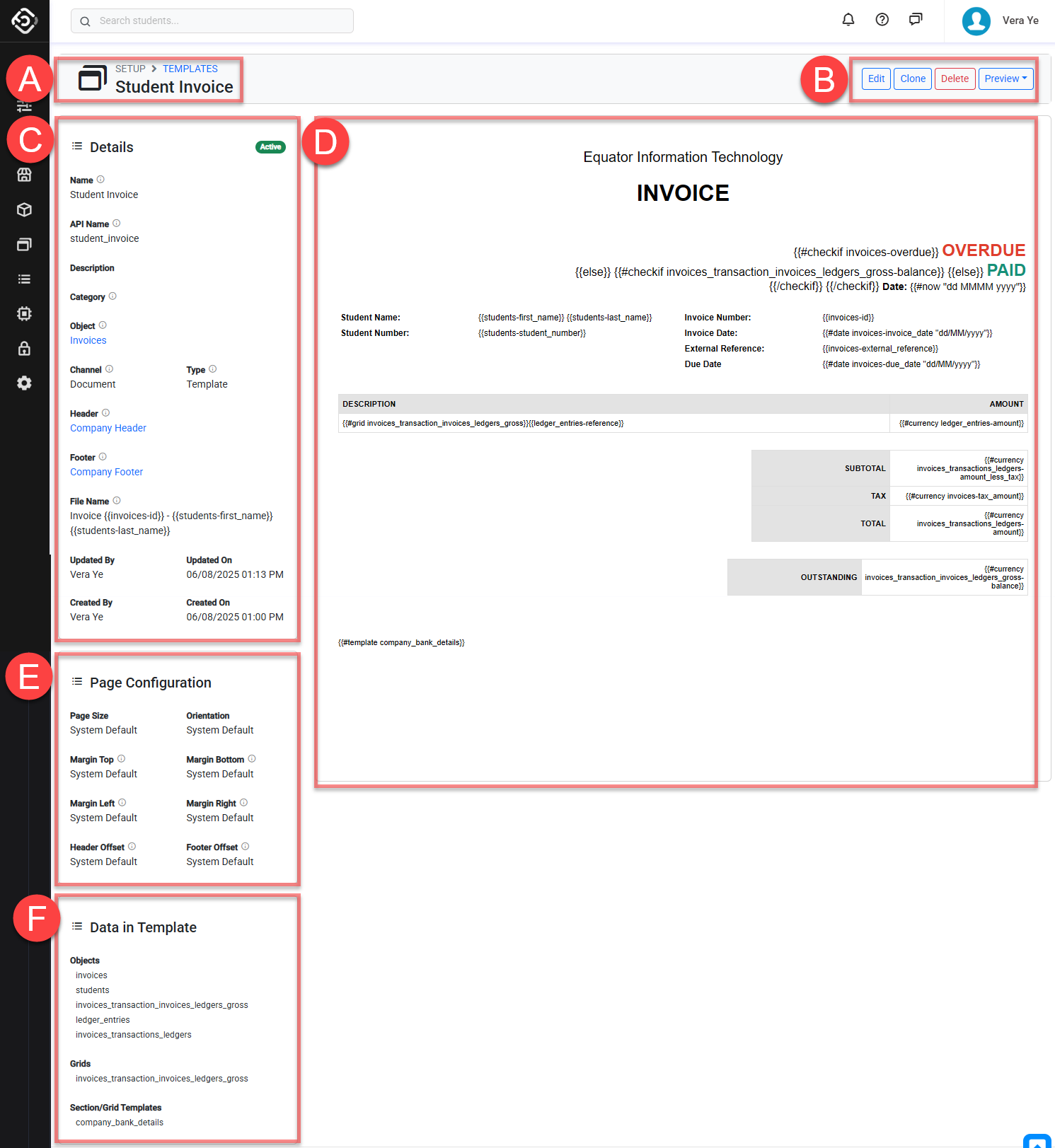Open the cube icon in the sidebar

tap(24, 210)
